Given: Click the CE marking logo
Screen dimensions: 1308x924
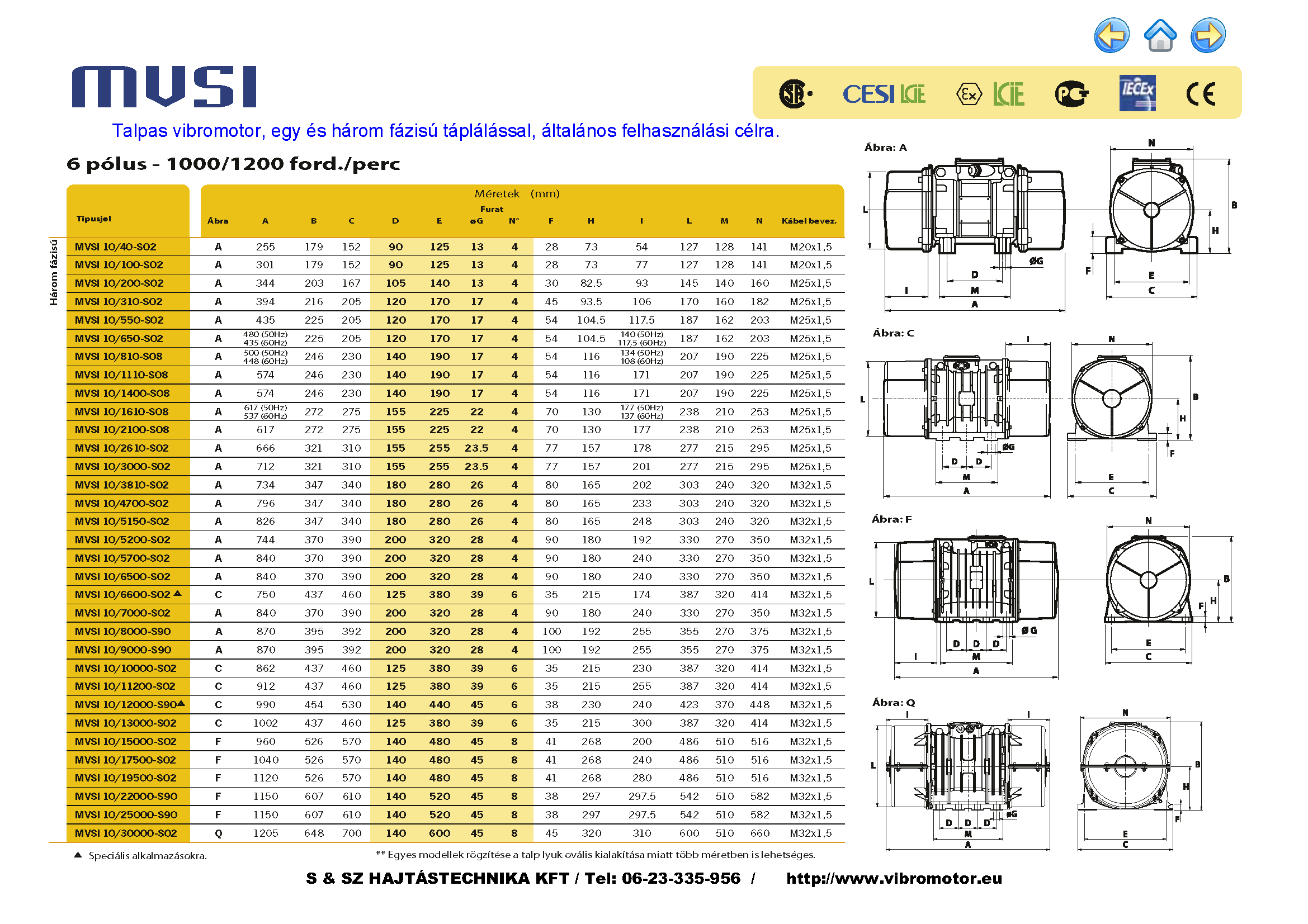Looking at the screenshot, I should tap(1201, 94).
